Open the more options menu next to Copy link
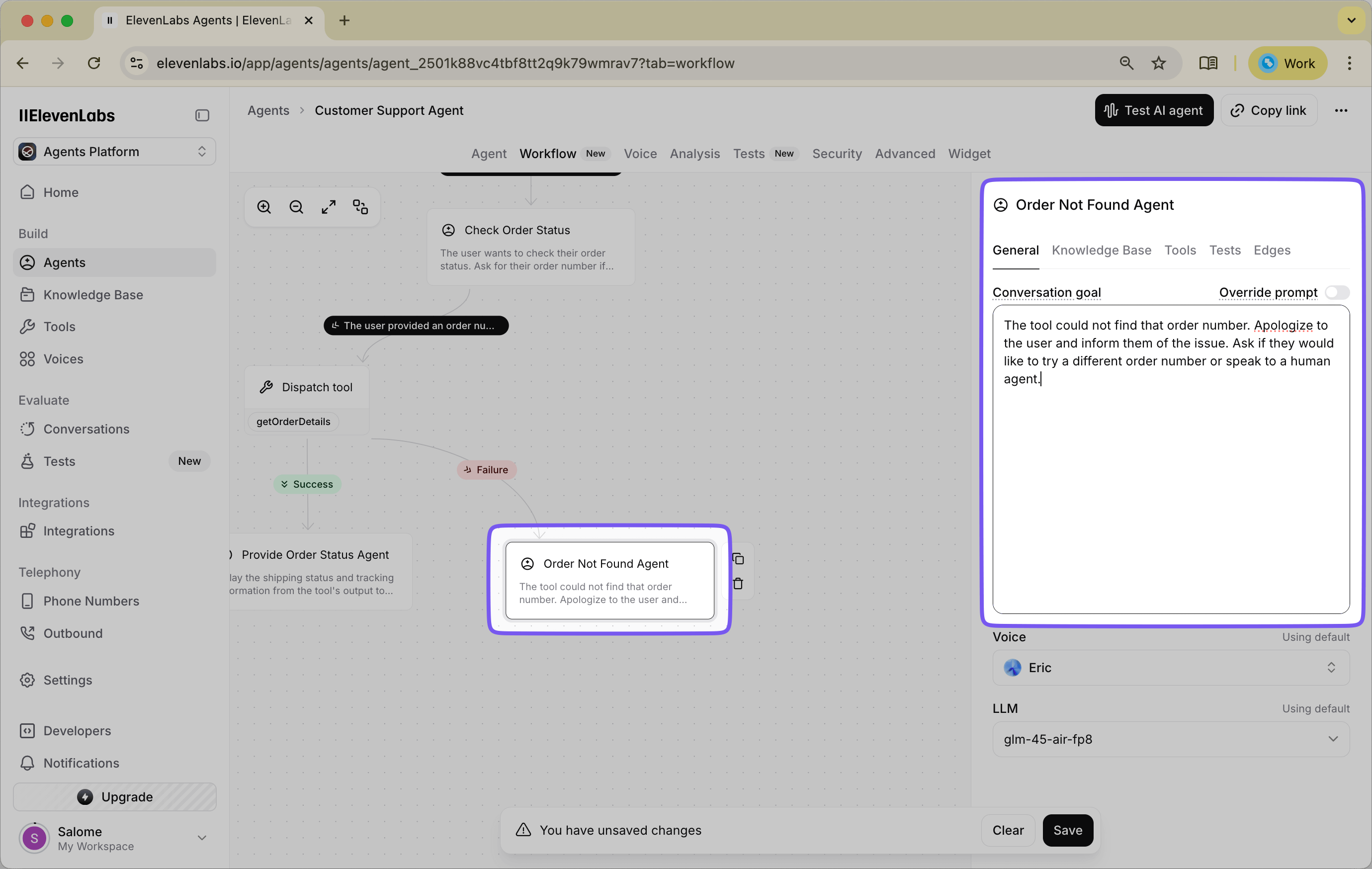 (1342, 110)
